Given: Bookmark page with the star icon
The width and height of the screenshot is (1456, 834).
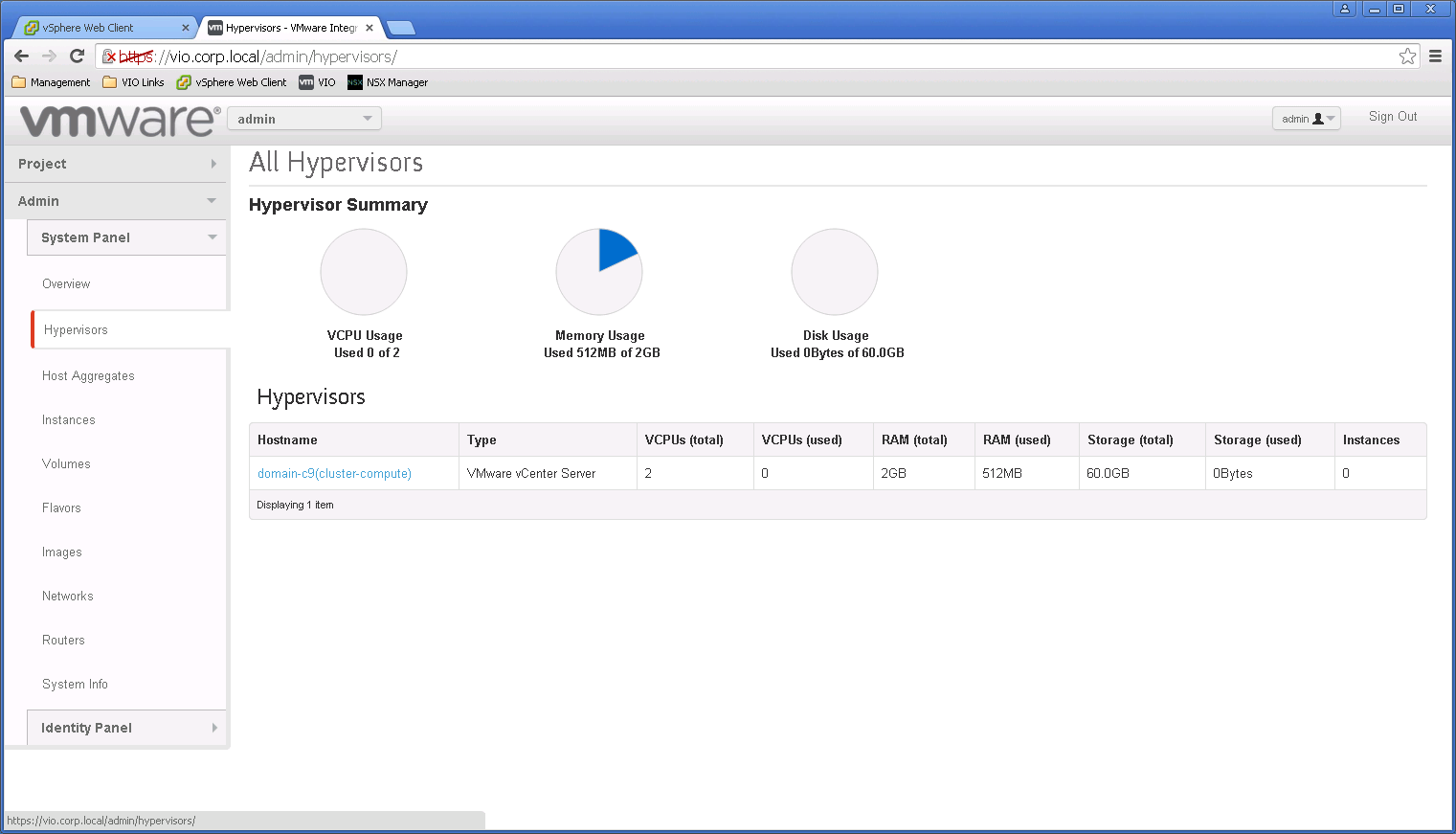Looking at the screenshot, I should pyautogui.click(x=1406, y=56).
